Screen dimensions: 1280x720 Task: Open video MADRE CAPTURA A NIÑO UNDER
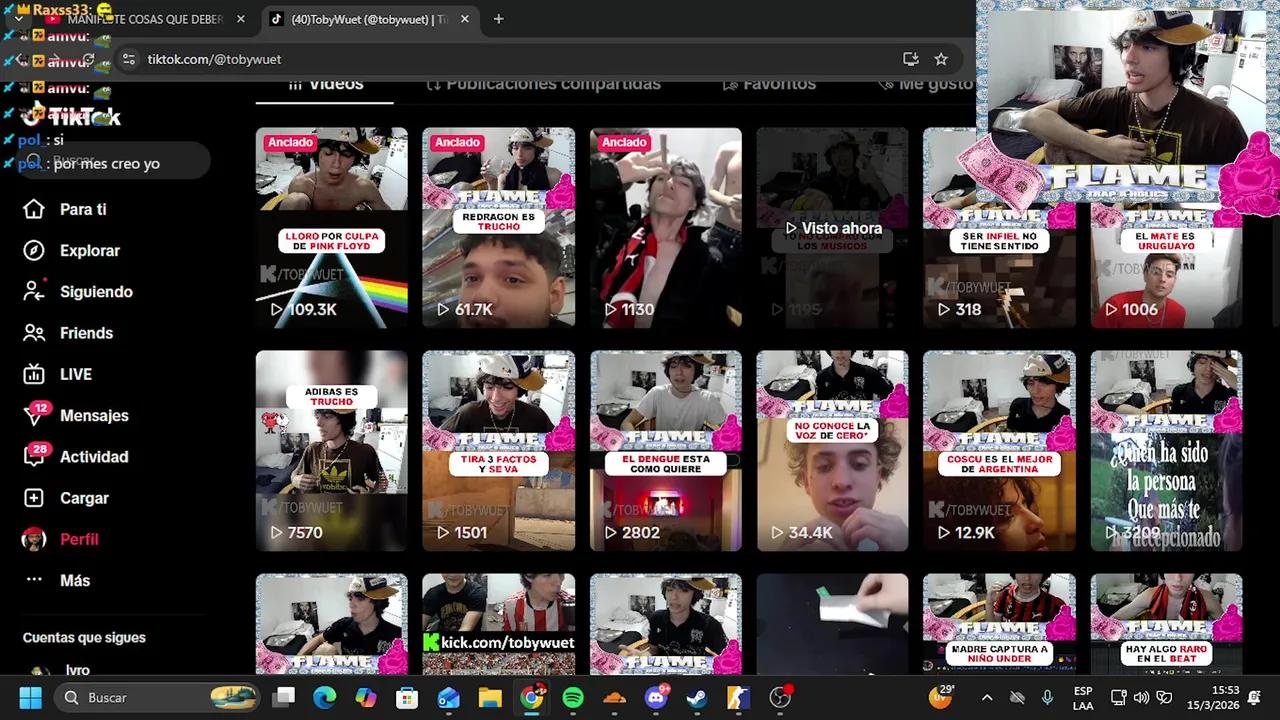(x=999, y=624)
